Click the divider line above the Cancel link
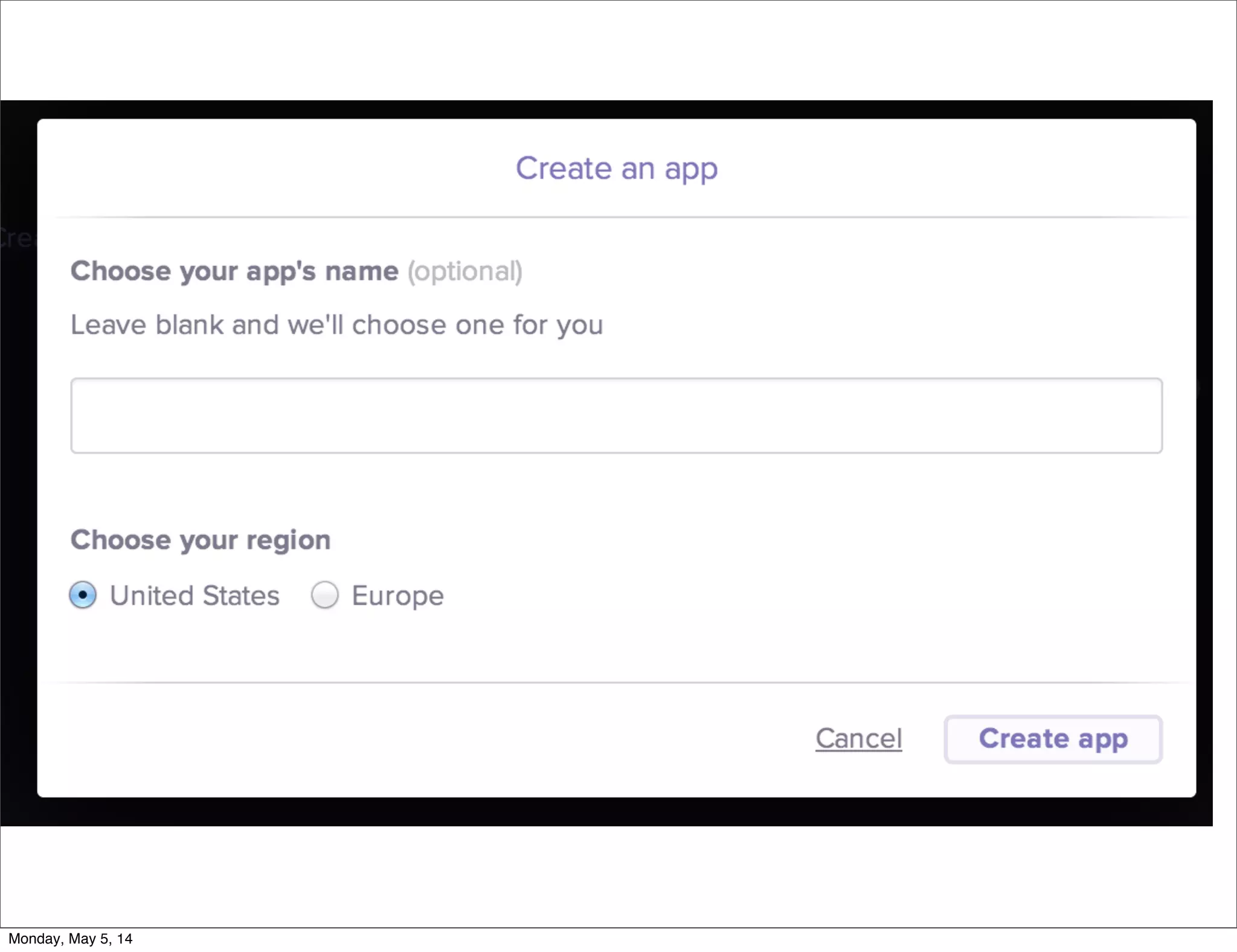1237x952 pixels. coord(616,683)
